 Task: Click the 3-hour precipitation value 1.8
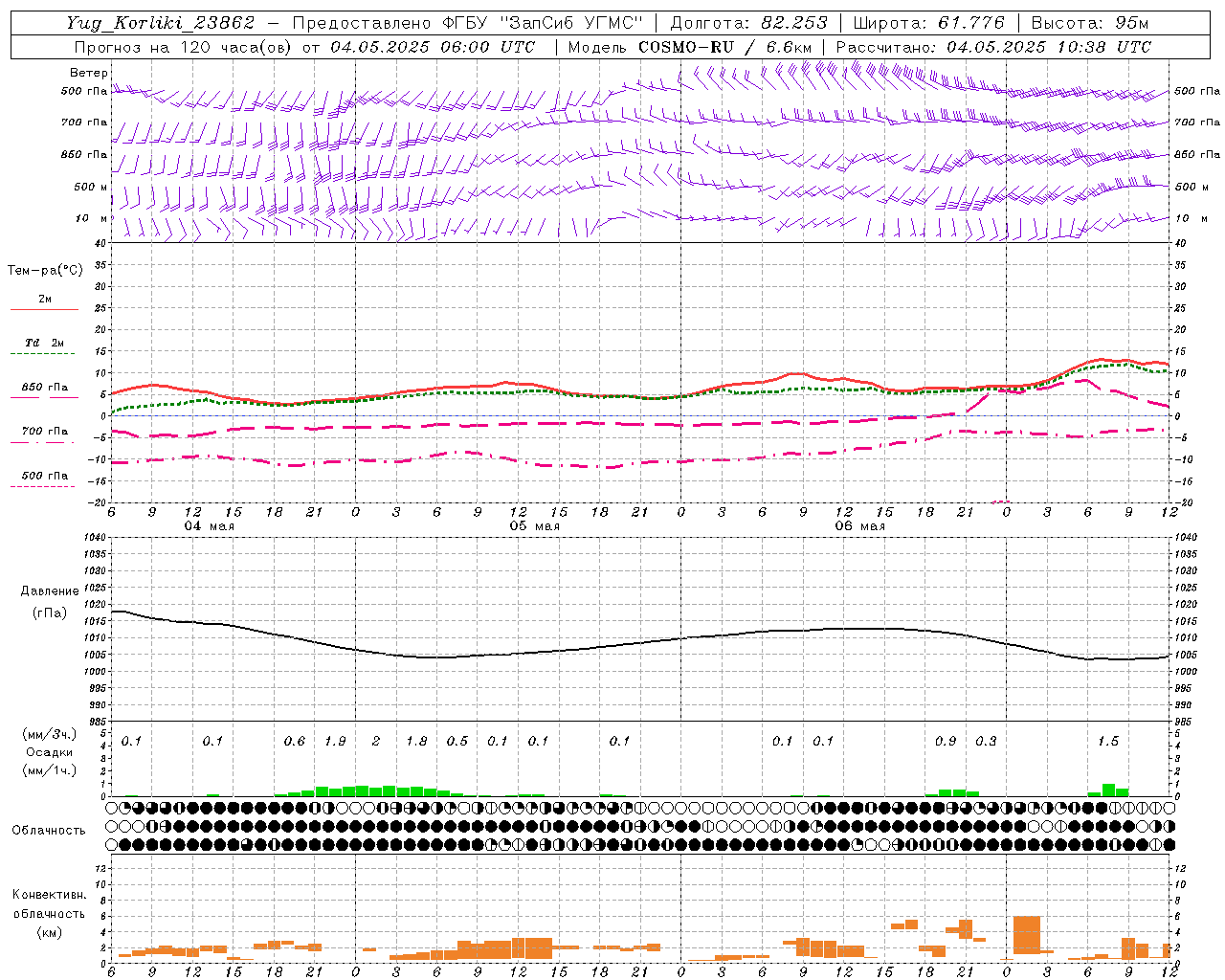click(416, 742)
